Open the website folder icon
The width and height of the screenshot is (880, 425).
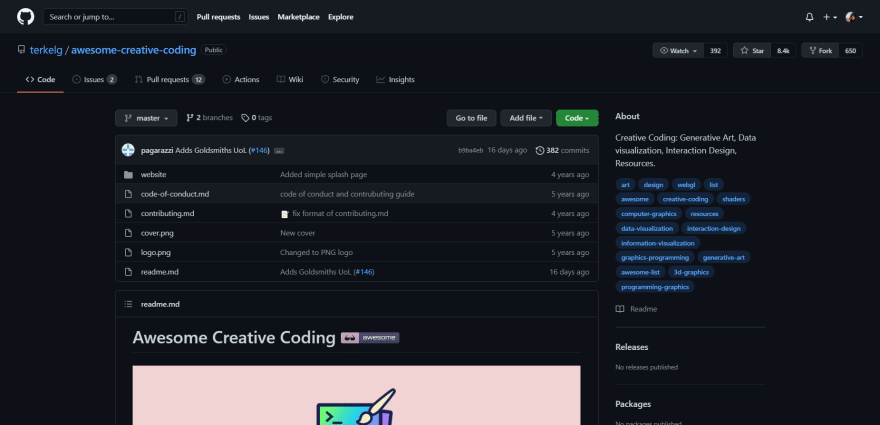coord(129,175)
